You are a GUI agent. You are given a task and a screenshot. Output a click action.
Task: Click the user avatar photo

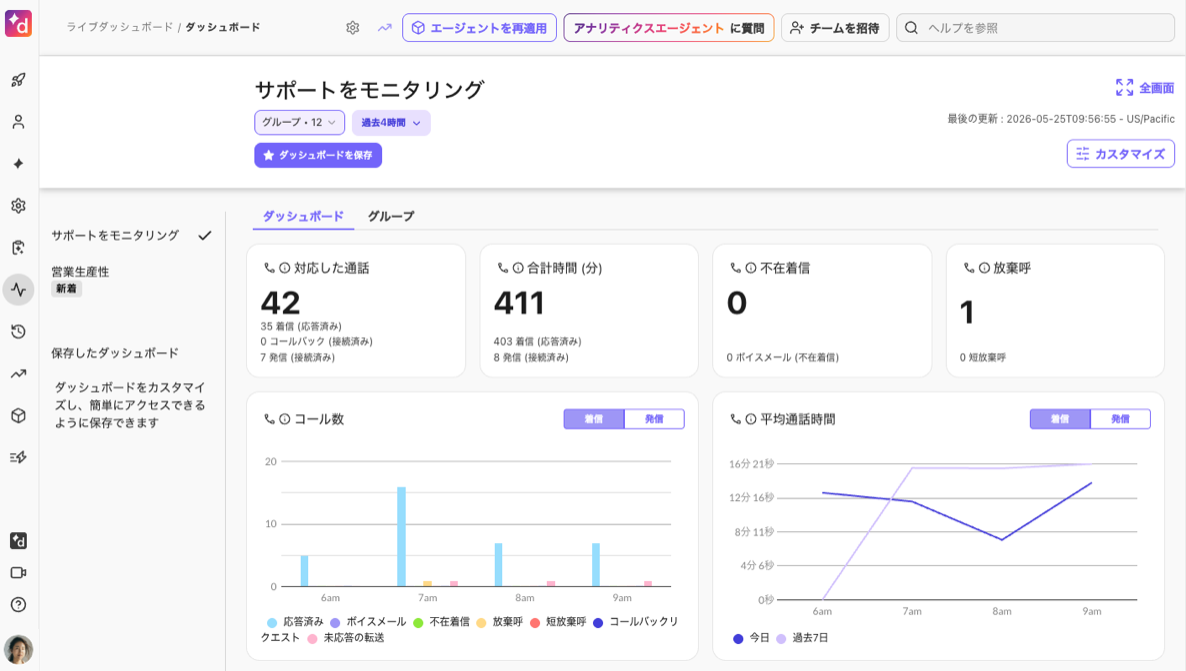pyautogui.click(x=18, y=649)
